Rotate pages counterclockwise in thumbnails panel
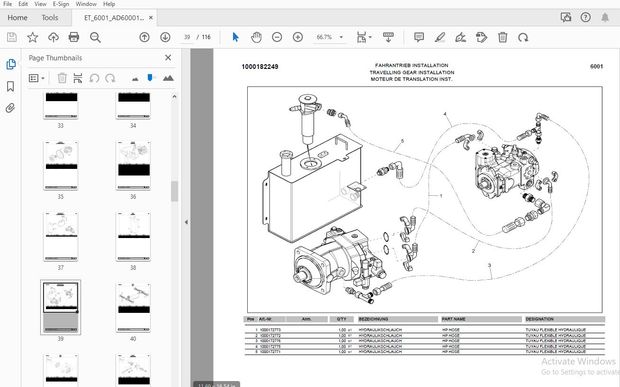The height and width of the screenshot is (387, 620). point(94,78)
